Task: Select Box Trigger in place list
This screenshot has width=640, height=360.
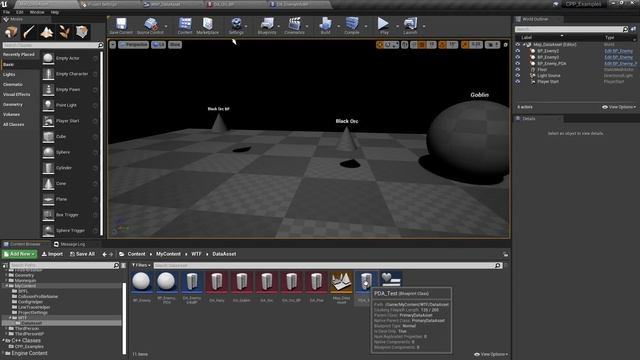Action: click(70, 215)
